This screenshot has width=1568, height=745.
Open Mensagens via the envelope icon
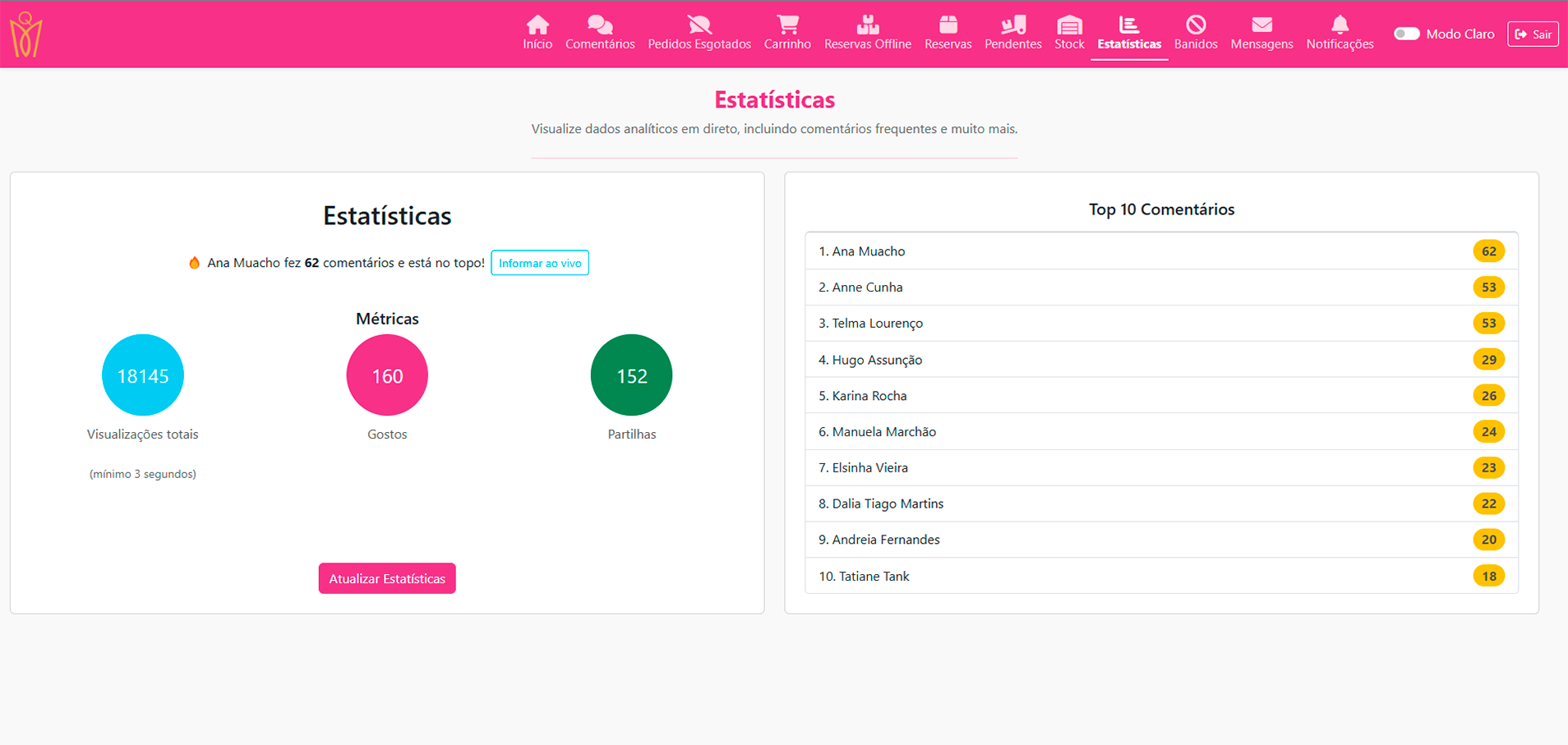1261,25
